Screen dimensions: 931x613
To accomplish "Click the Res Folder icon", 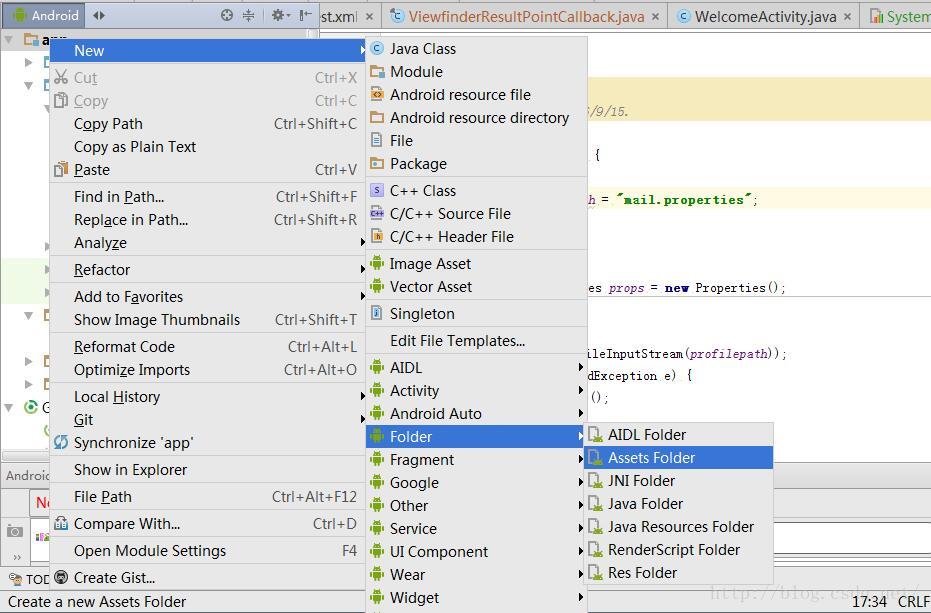I will coord(596,573).
